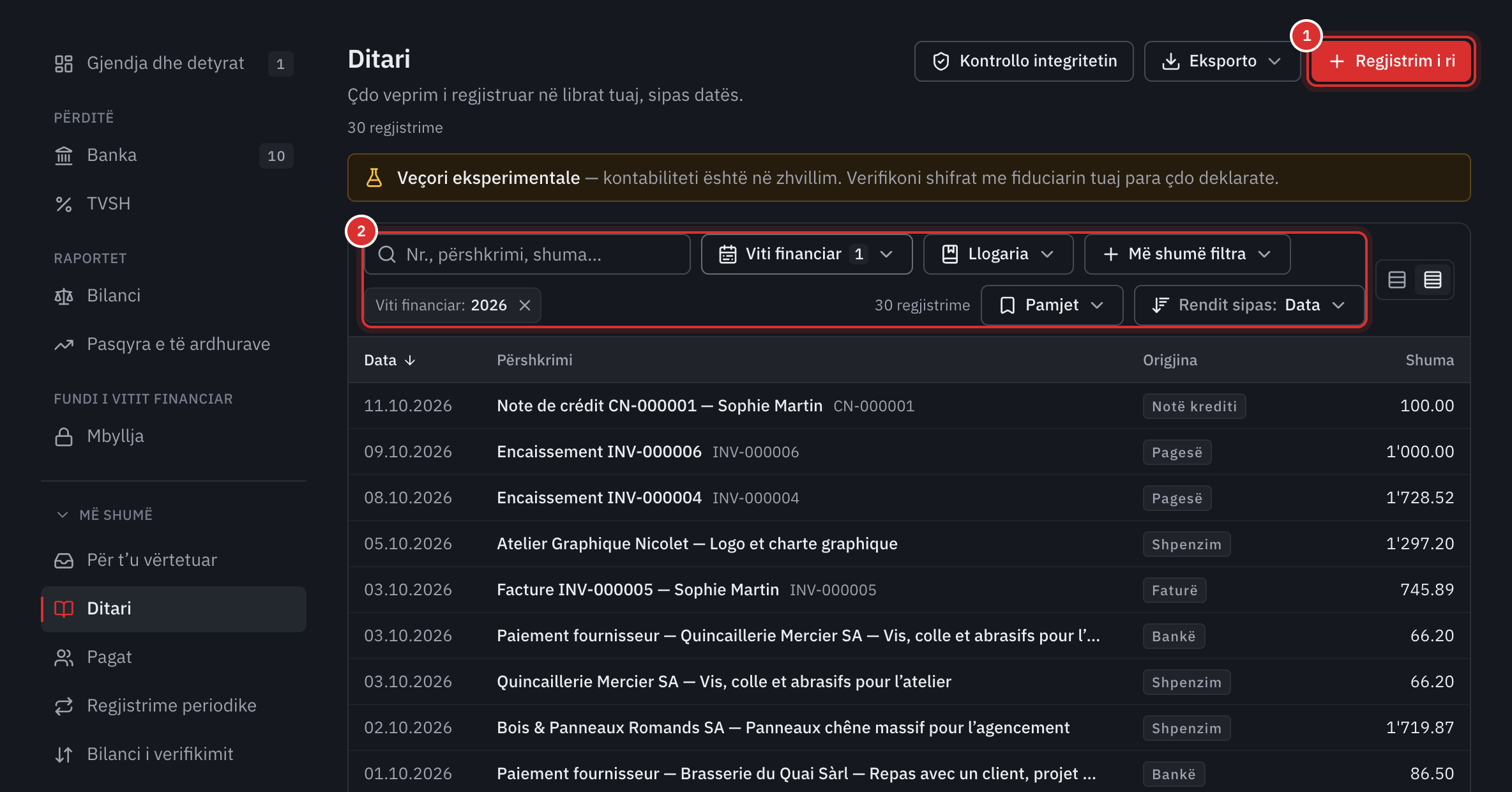Go to Banka in the sidebar

coord(174,155)
